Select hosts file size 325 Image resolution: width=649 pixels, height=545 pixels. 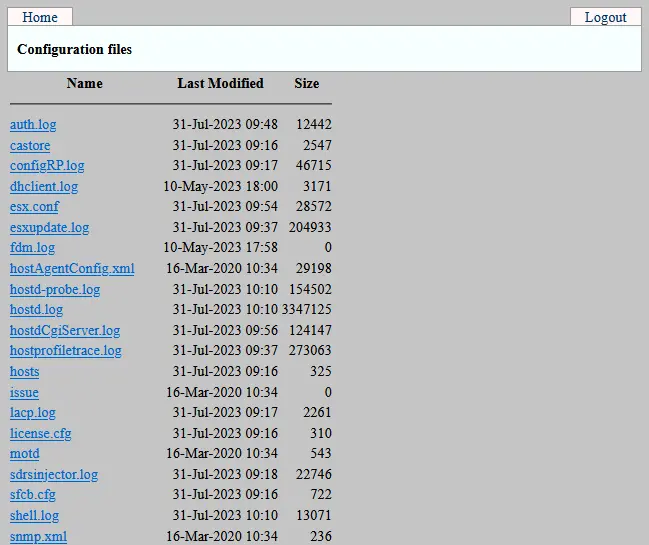tap(321, 371)
